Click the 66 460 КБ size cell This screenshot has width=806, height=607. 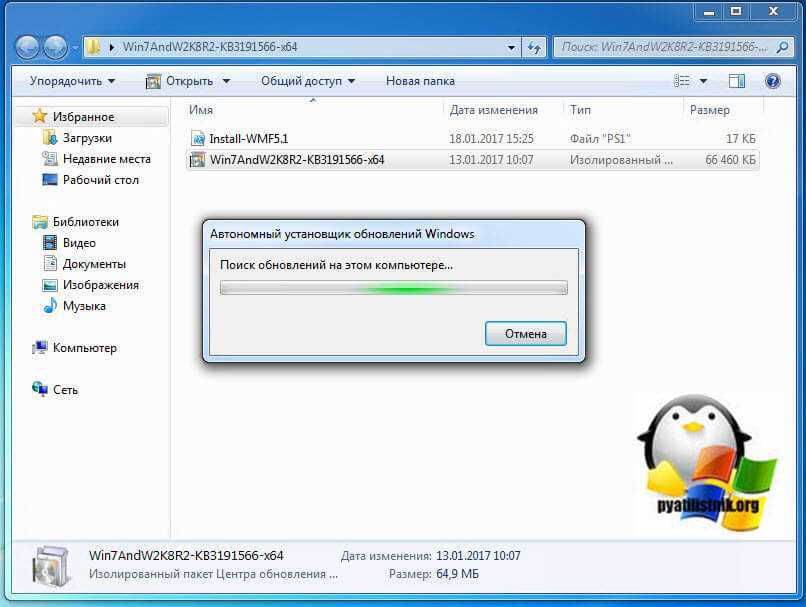click(730, 160)
